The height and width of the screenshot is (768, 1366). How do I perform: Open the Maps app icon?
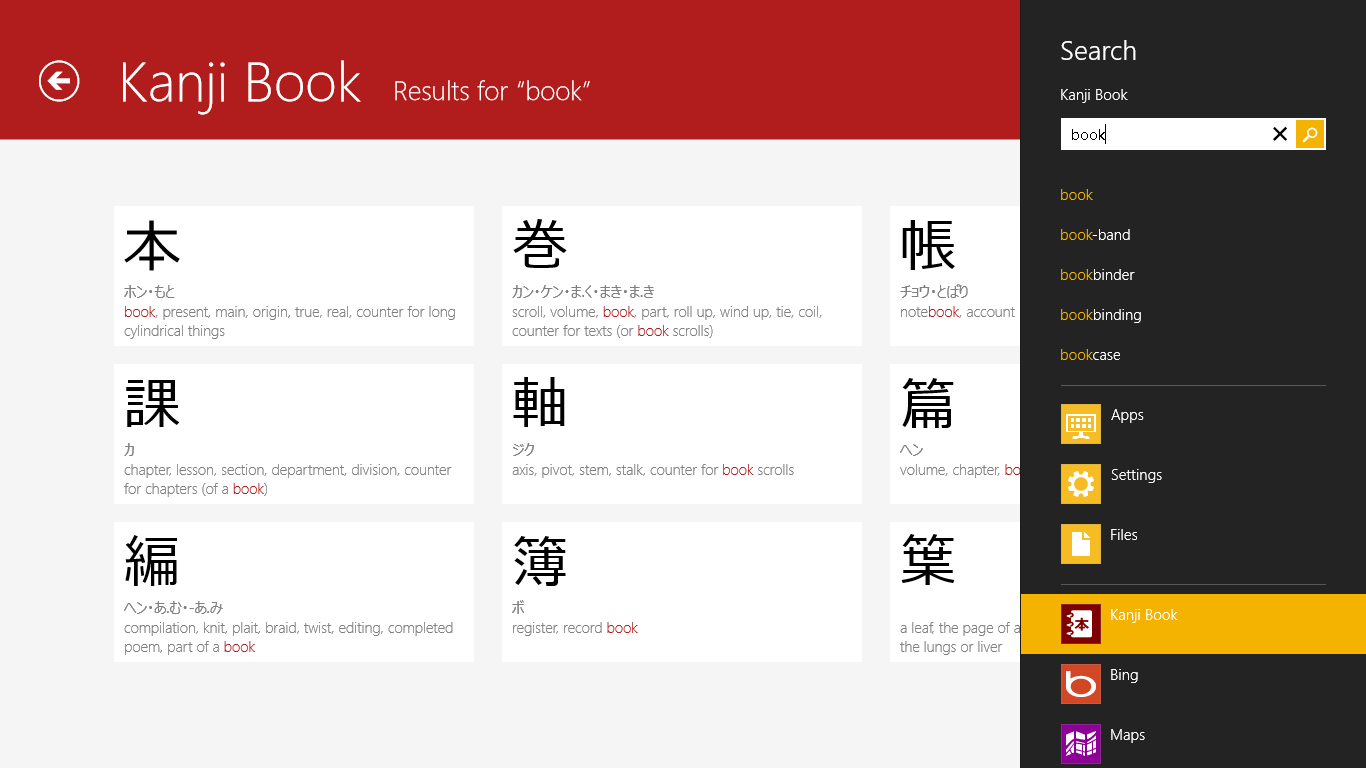(1081, 744)
